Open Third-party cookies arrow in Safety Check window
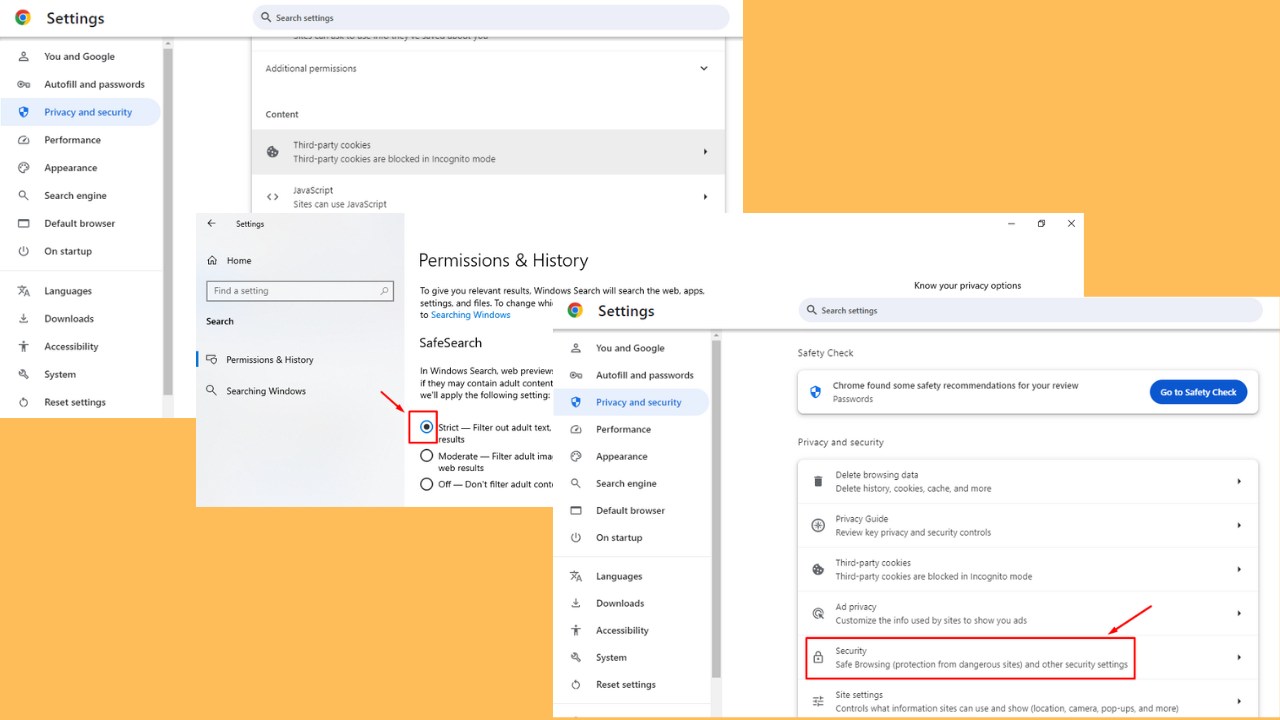Image resolution: width=1280 pixels, height=720 pixels. (1239, 569)
